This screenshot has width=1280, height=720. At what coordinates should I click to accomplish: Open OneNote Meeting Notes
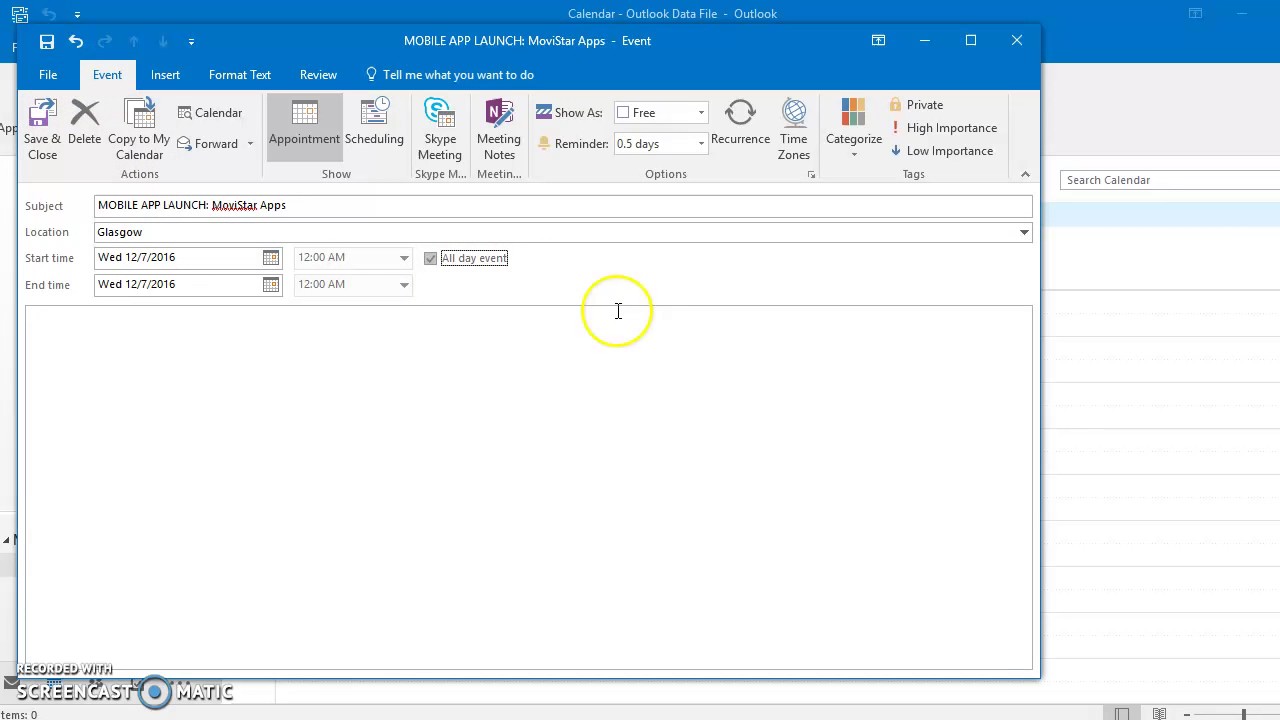[499, 130]
